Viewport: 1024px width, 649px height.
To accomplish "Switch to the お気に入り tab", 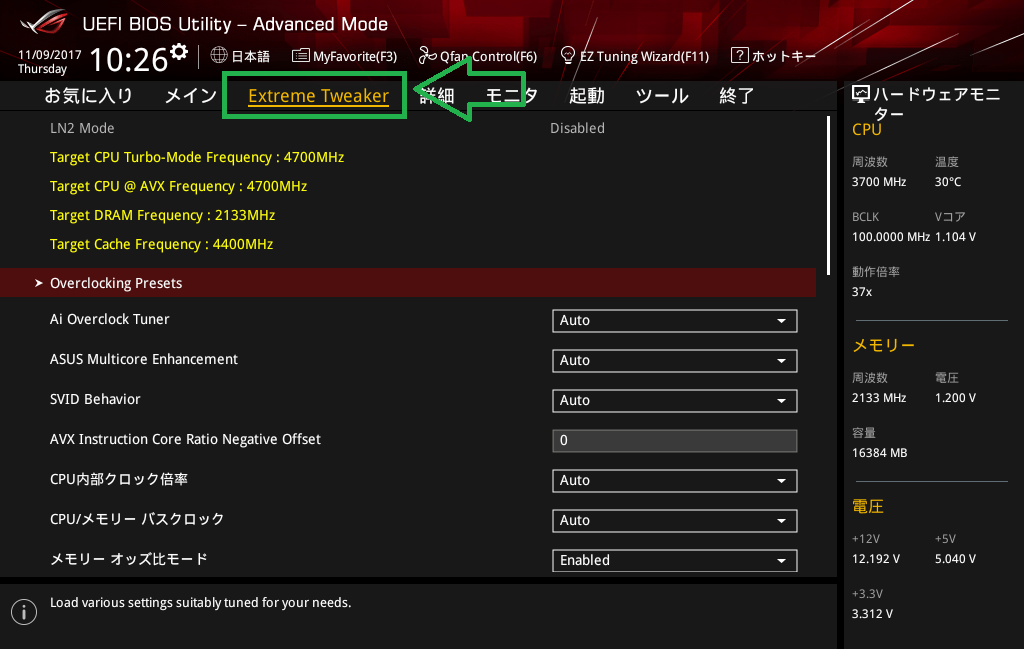I will click(88, 96).
